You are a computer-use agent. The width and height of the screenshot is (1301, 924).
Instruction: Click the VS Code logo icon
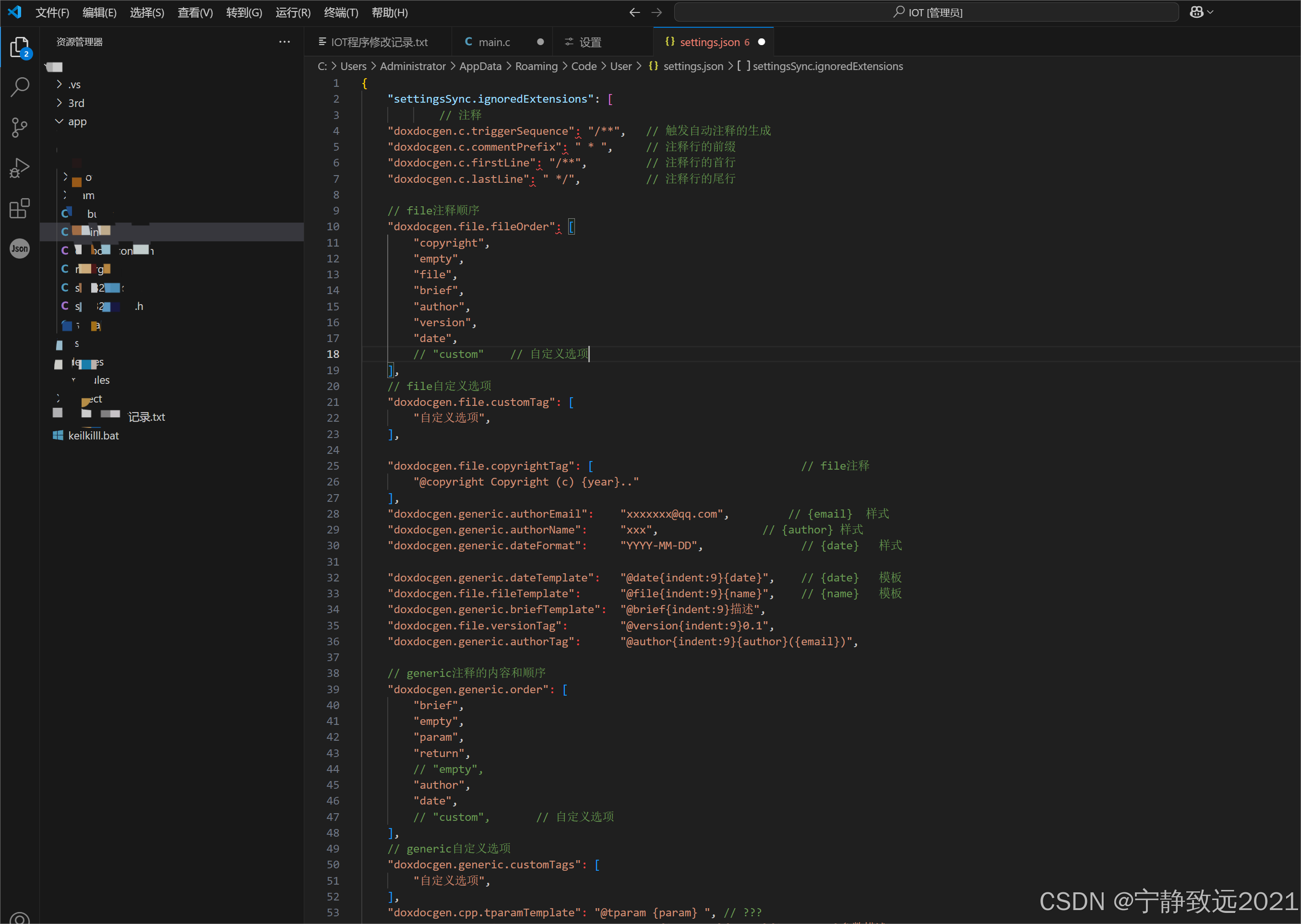15,12
